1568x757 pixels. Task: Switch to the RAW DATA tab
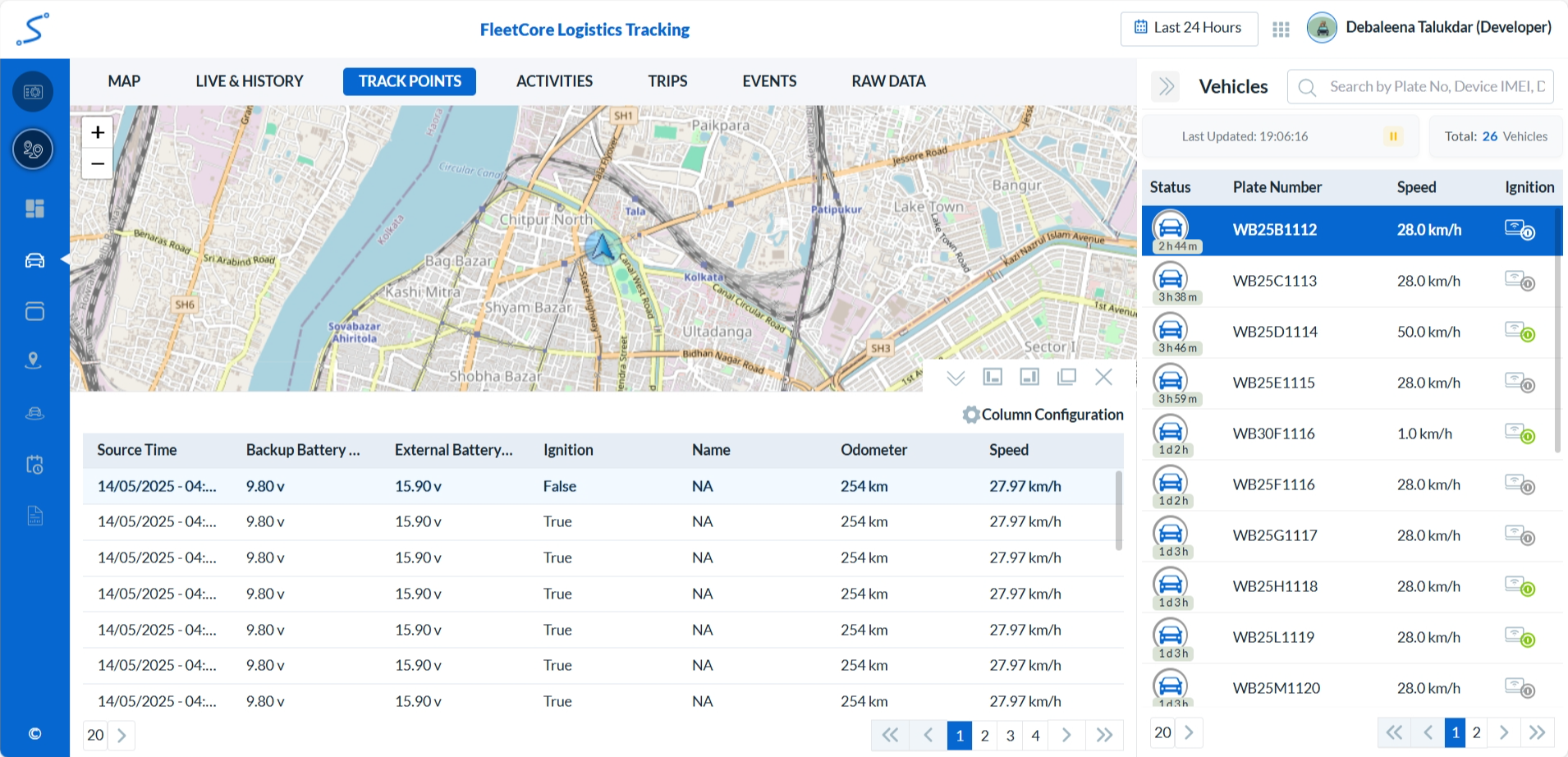887,80
